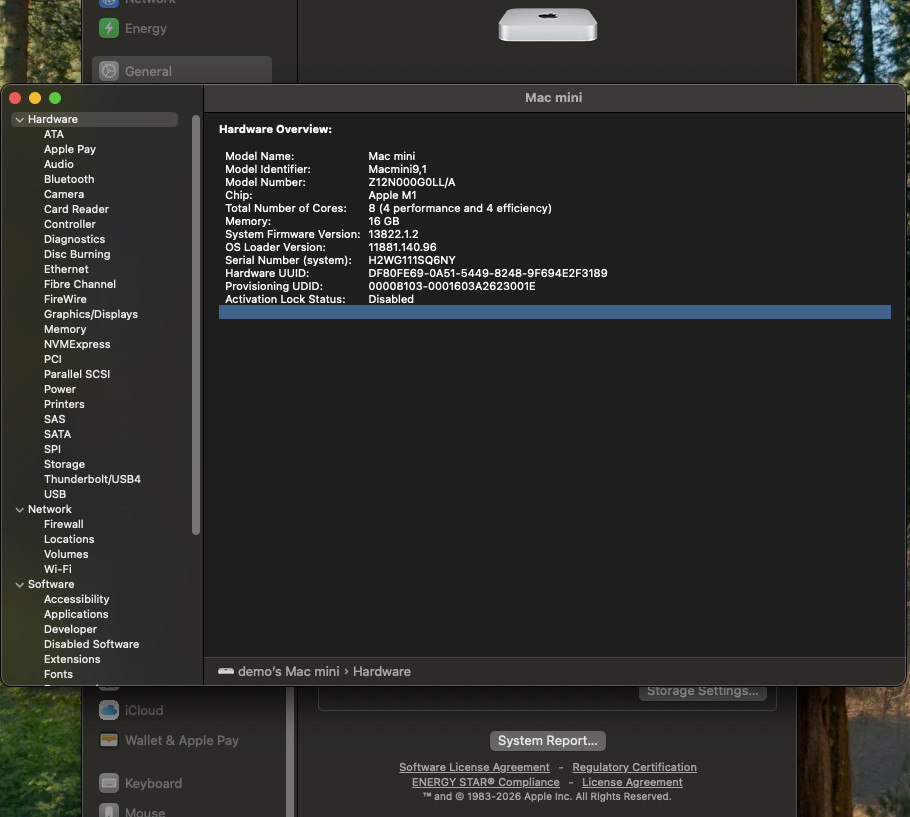Viewport: 910px width, 817px height.
Task: Select the Keyboard icon in the sidebar
Action: [109, 783]
